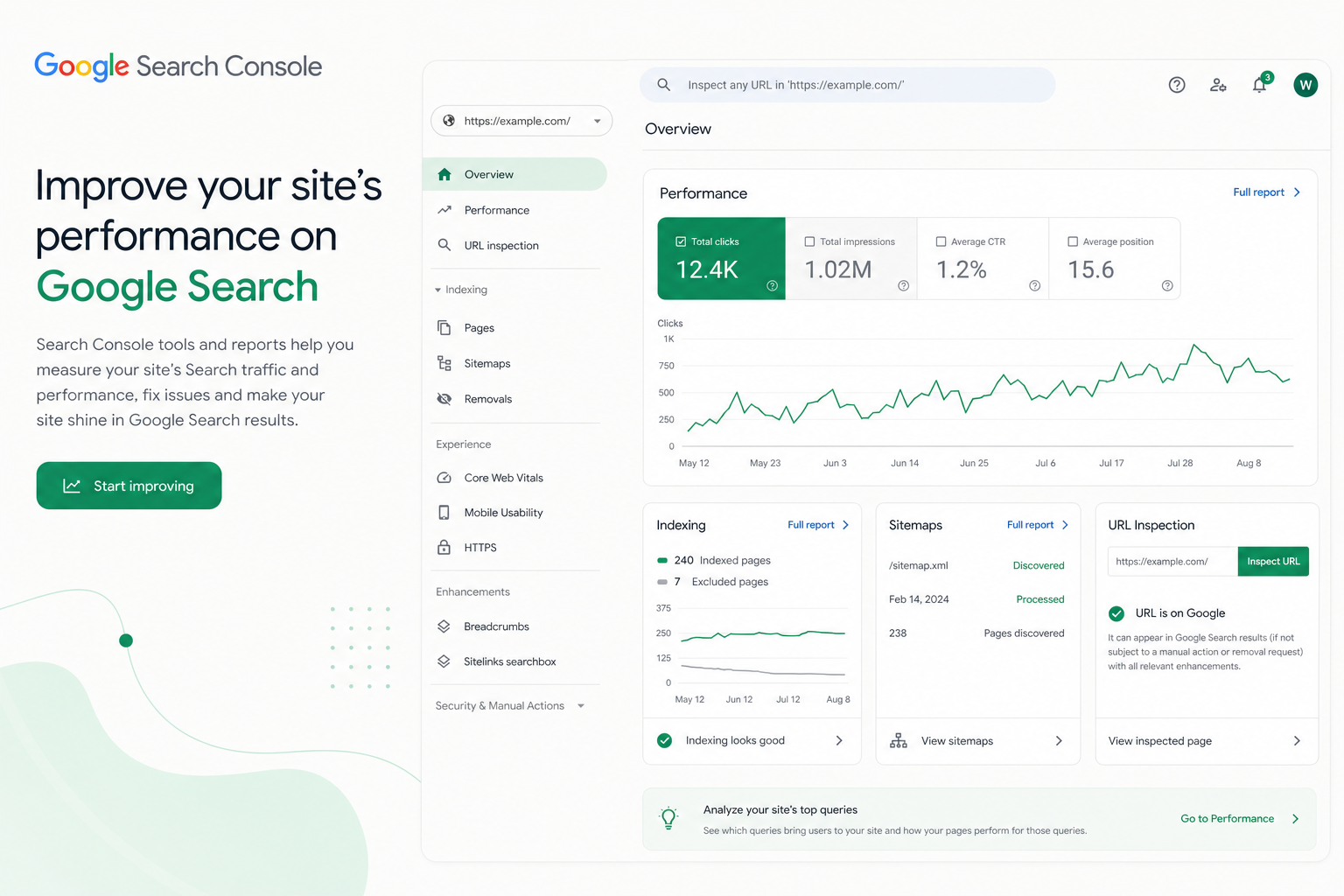Click the crossed-eye icon beside Removals
Screen dimensions: 1344x896
click(x=444, y=399)
